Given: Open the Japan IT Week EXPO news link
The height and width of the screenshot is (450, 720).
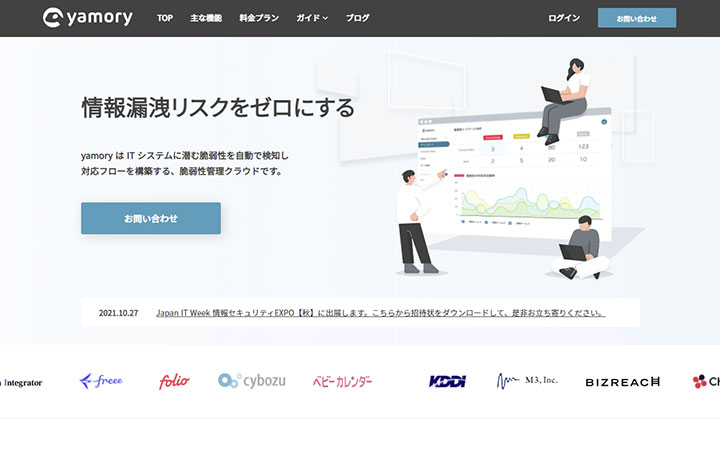Looking at the screenshot, I should point(380,312).
